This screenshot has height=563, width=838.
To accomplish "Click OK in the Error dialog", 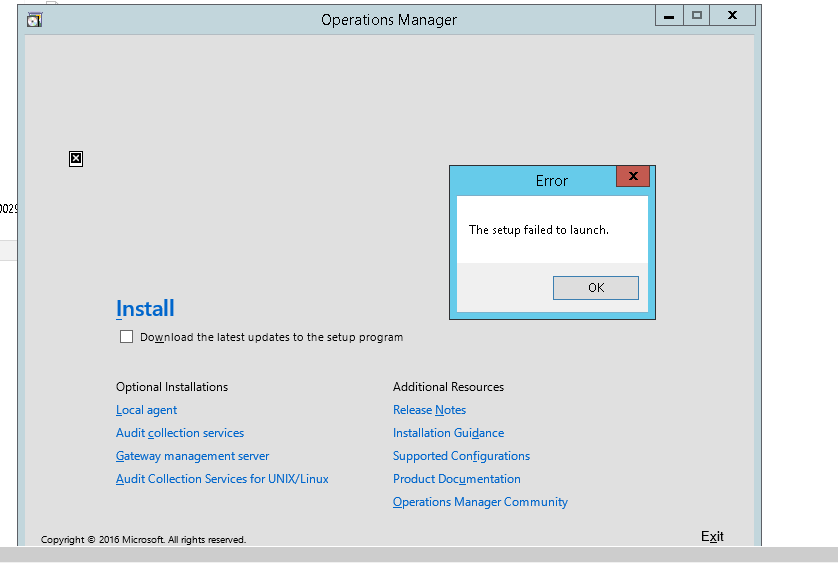I will pyautogui.click(x=595, y=288).
